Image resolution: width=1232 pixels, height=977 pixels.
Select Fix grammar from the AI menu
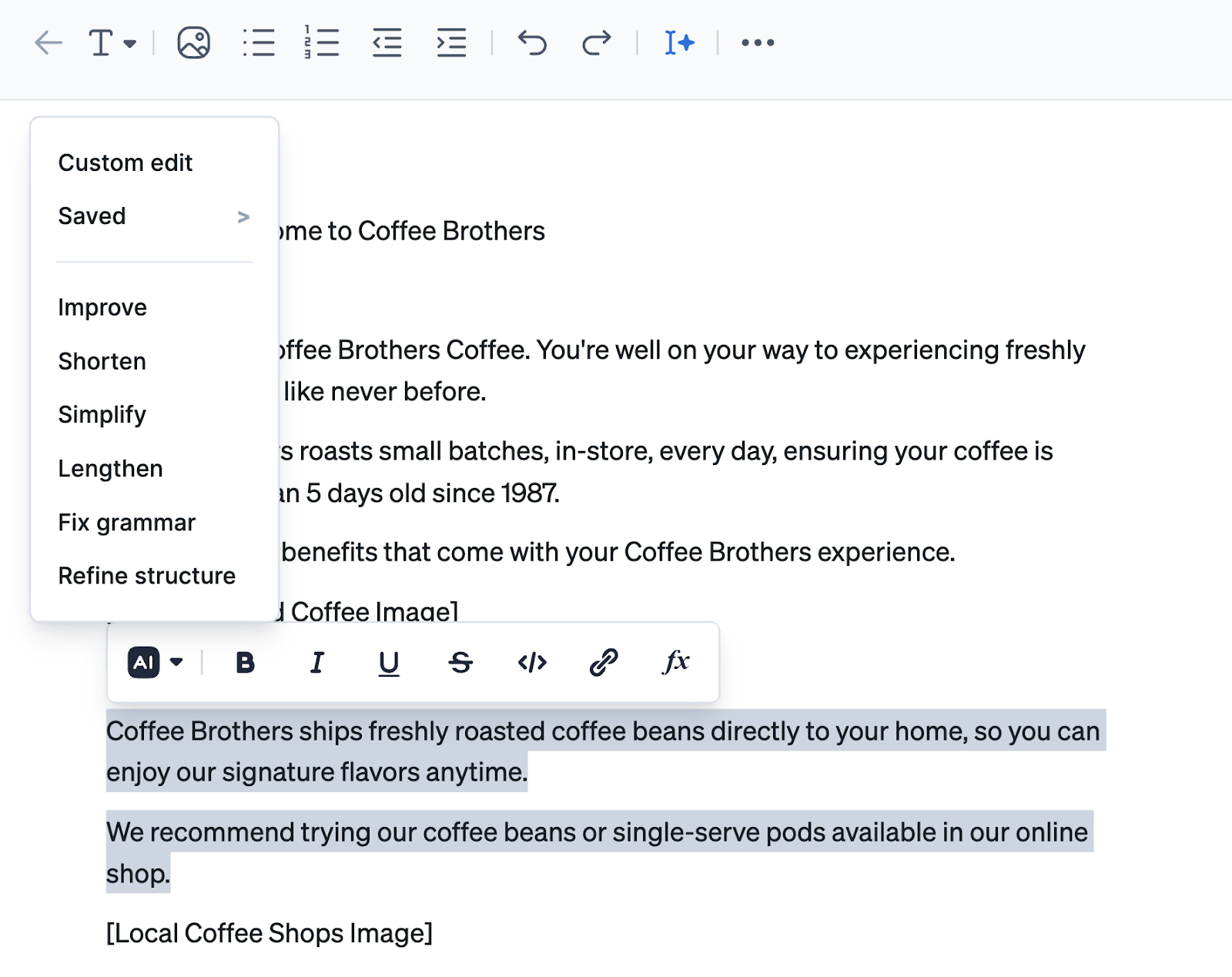[x=127, y=522]
